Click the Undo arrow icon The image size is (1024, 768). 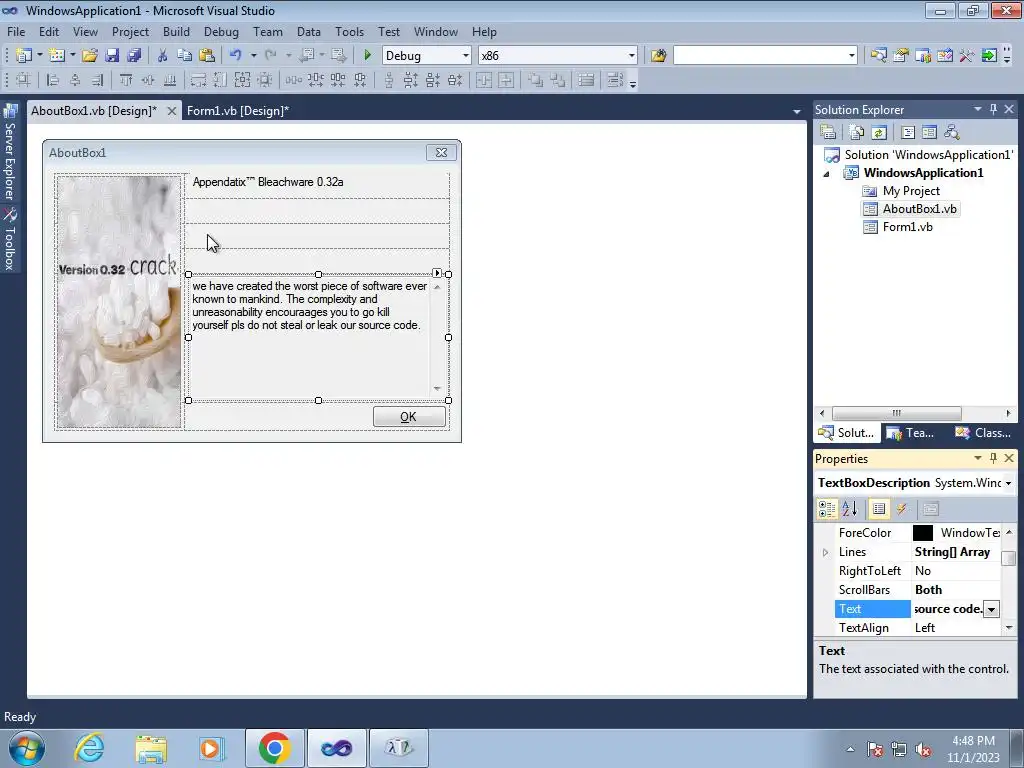click(236, 56)
